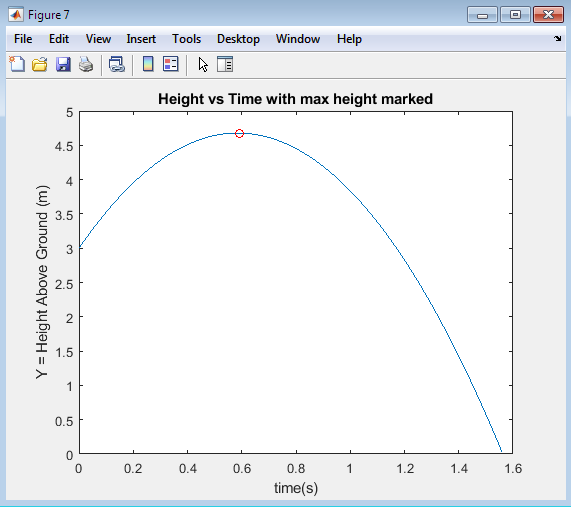
Task: Open file using the folder icon
Action: (x=40, y=64)
